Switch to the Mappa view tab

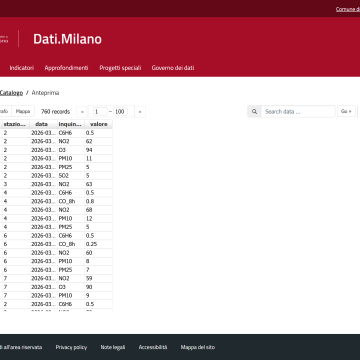23,111
